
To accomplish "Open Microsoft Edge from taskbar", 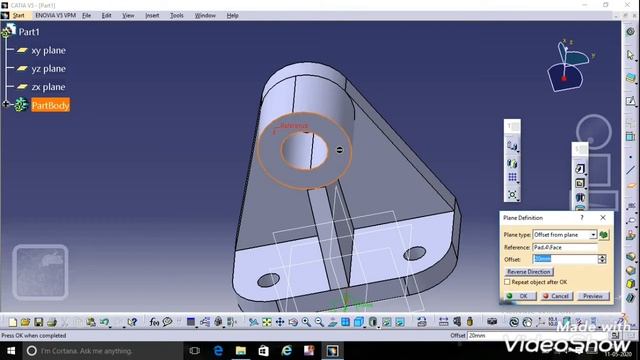I will pyautogui.click(x=218, y=351).
